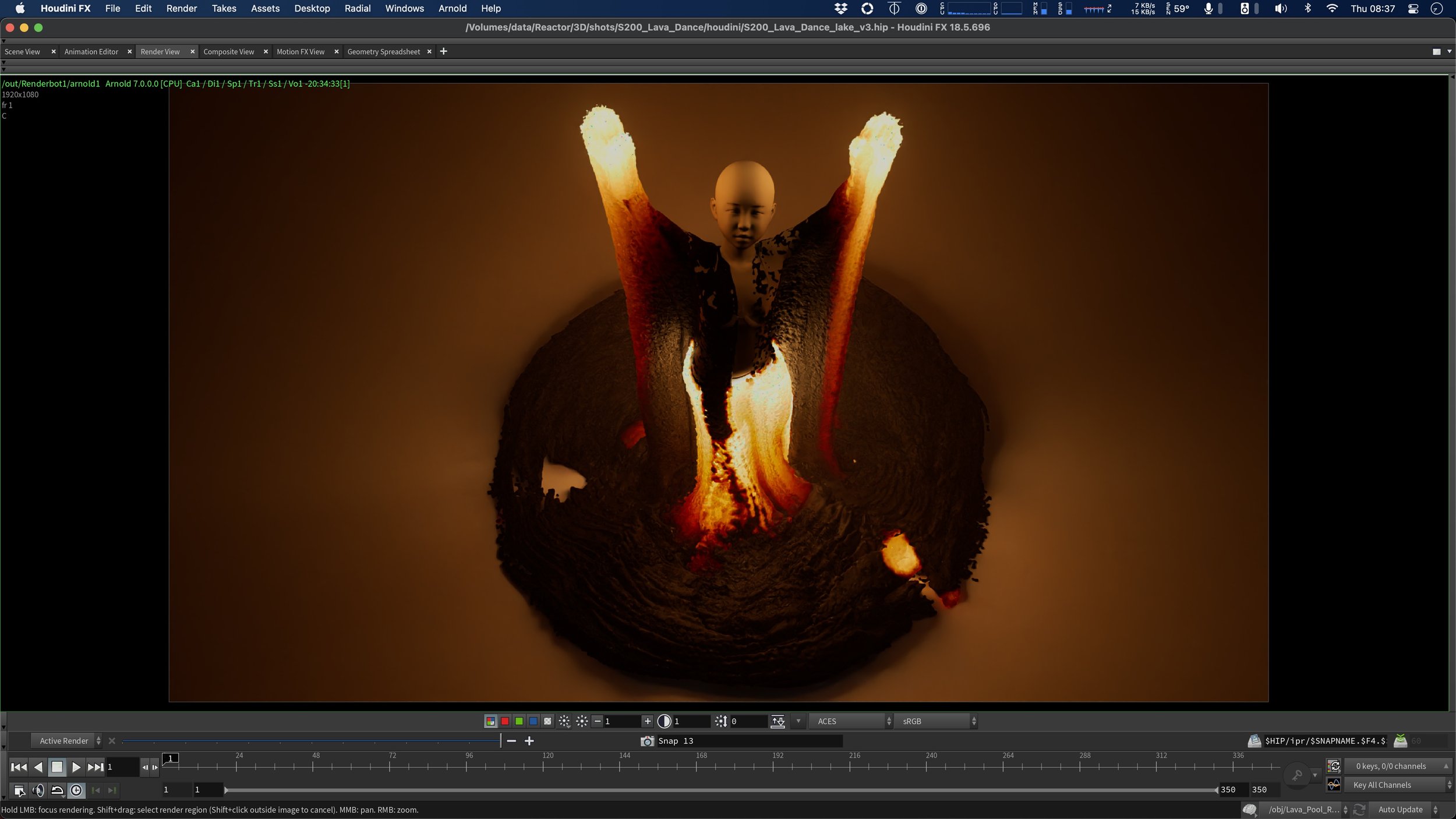
Task: Toggle audio playback speaker icon
Action: tap(38, 790)
